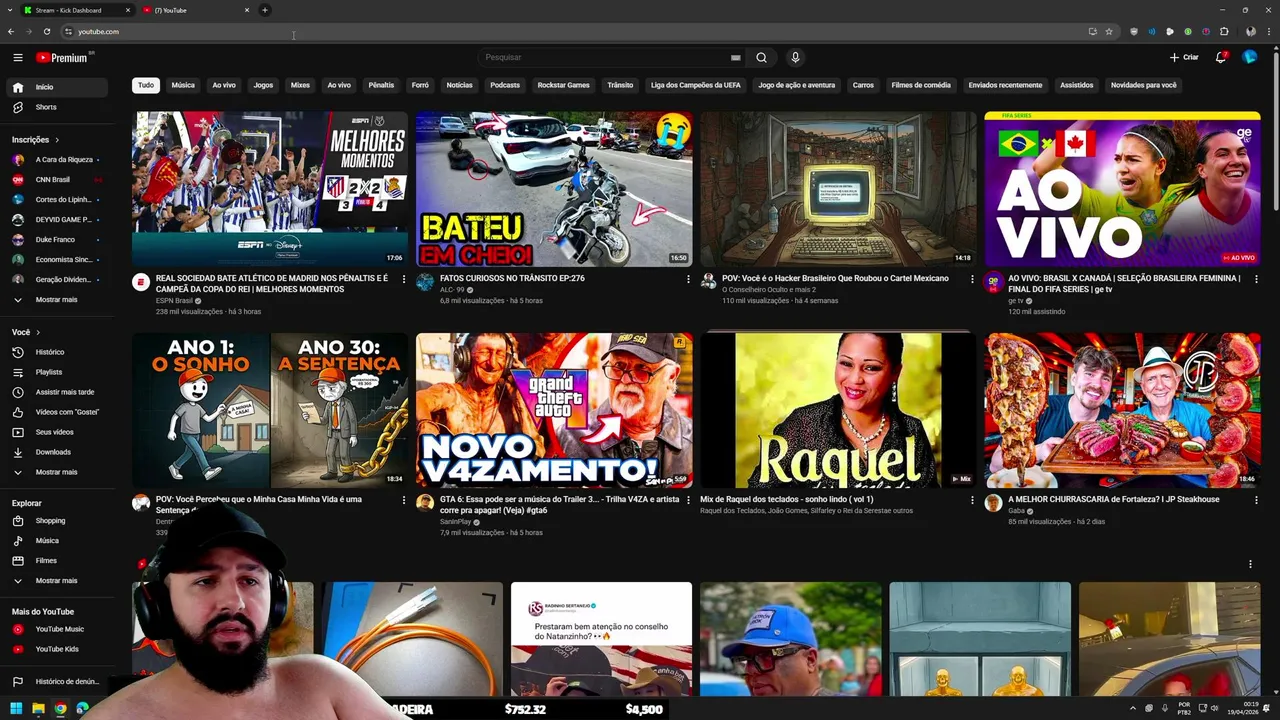
Task: Click the YouTube Premium logo
Action: tap(63, 58)
